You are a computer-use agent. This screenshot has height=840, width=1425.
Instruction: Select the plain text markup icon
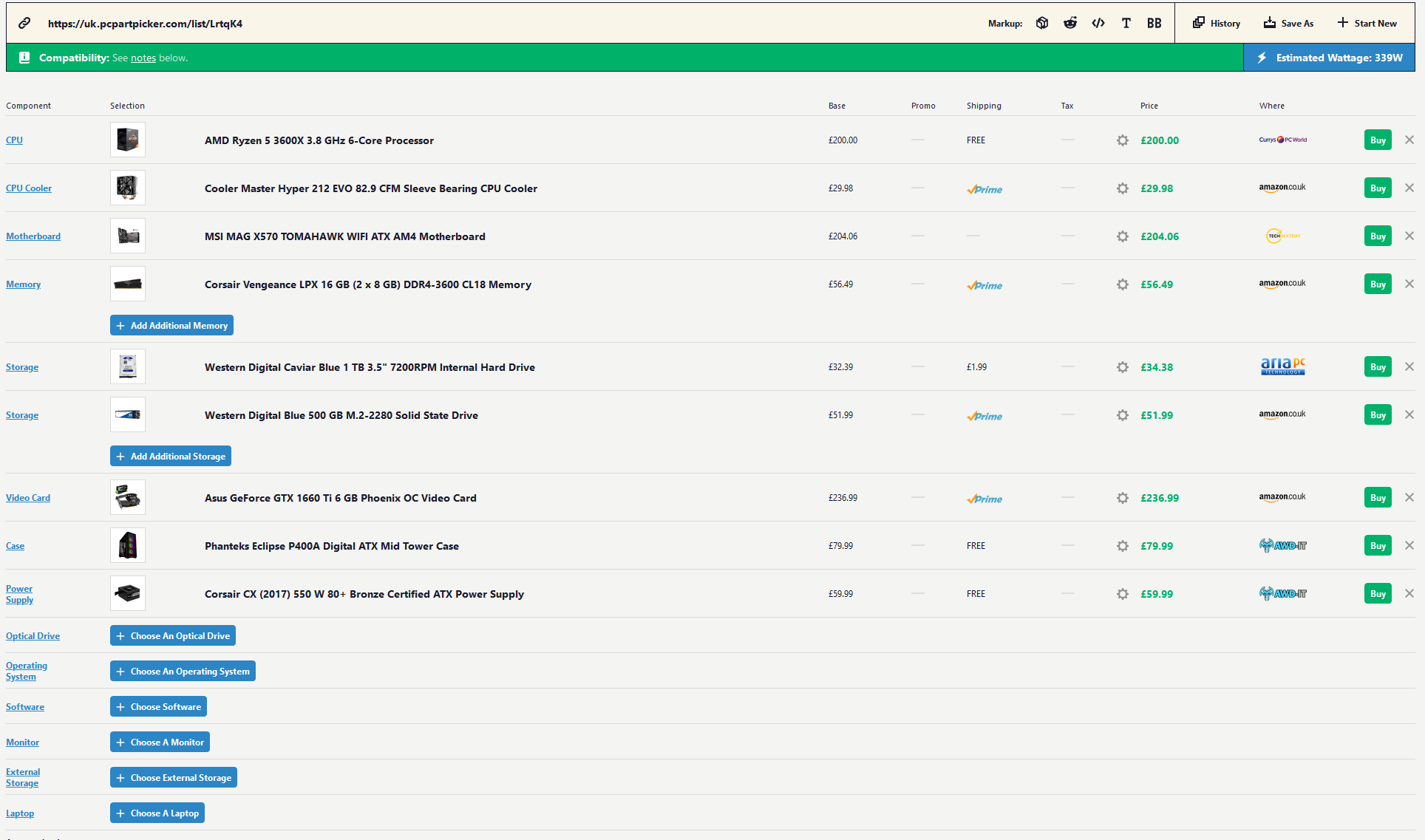[1126, 23]
